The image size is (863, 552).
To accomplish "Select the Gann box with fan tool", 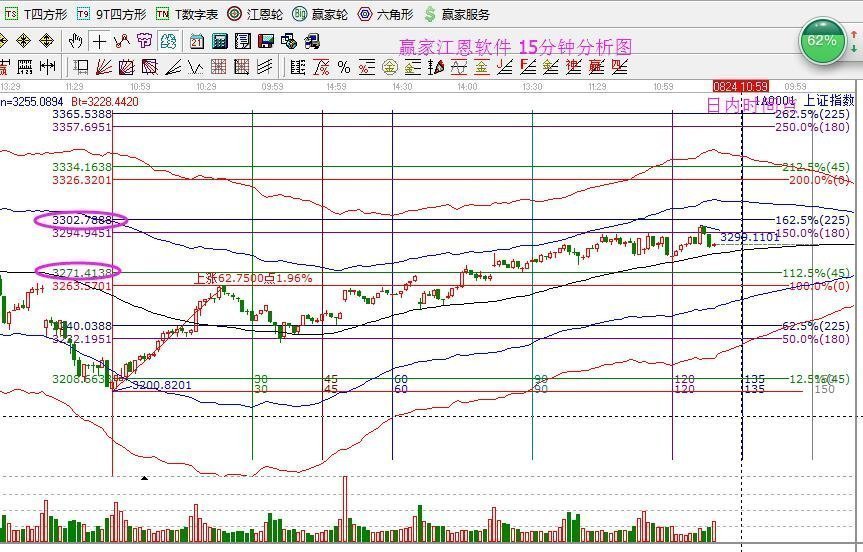I will click(127, 67).
